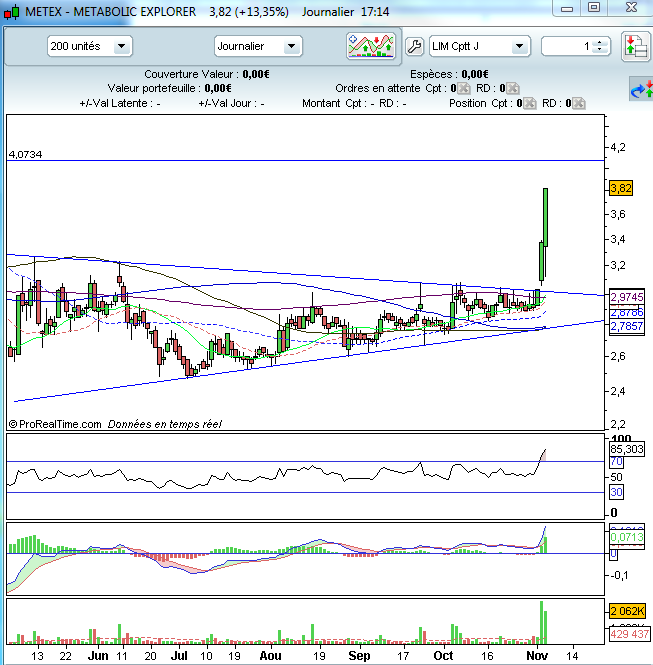This screenshot has height=665, width=653.
Task: Click the 2 062K volume label
Action: (x=627, y=611)
